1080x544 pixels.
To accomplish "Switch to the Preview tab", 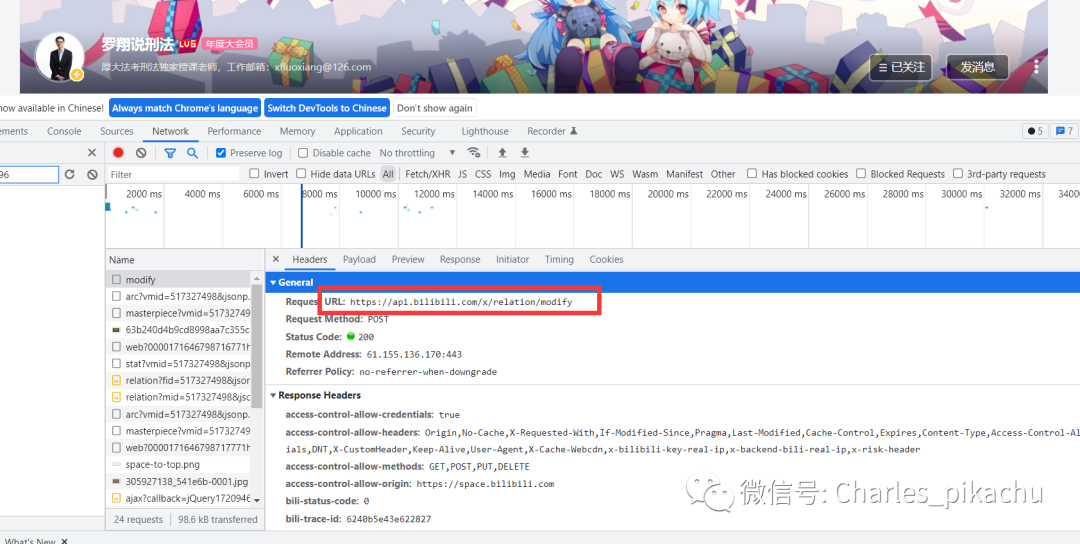I will pos(408,260).
